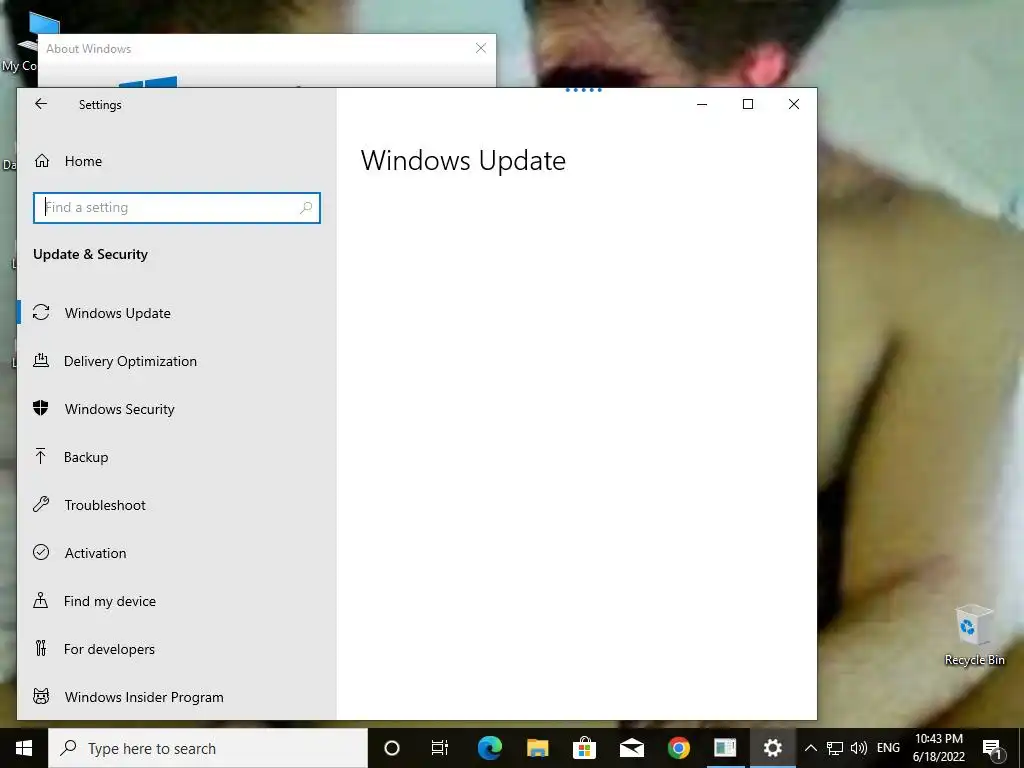Click the magnifier icon in Find a setting

pos(306,208)
